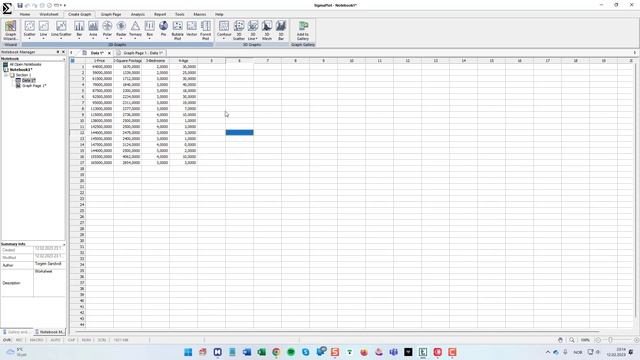Open the Tools ribbon tab
640x360 pixels.
tap(180, 14)
